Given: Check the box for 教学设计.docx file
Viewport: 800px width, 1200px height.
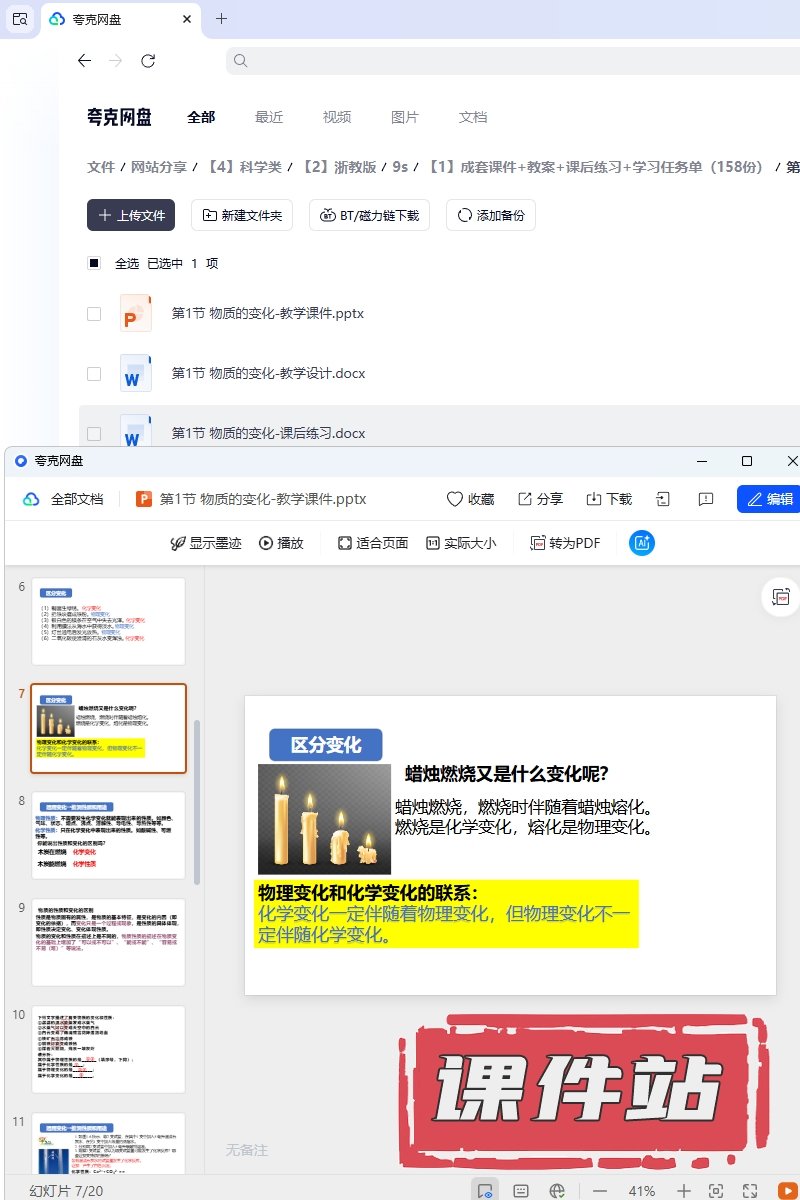Looking at the screenshot, I should (94, 374).
